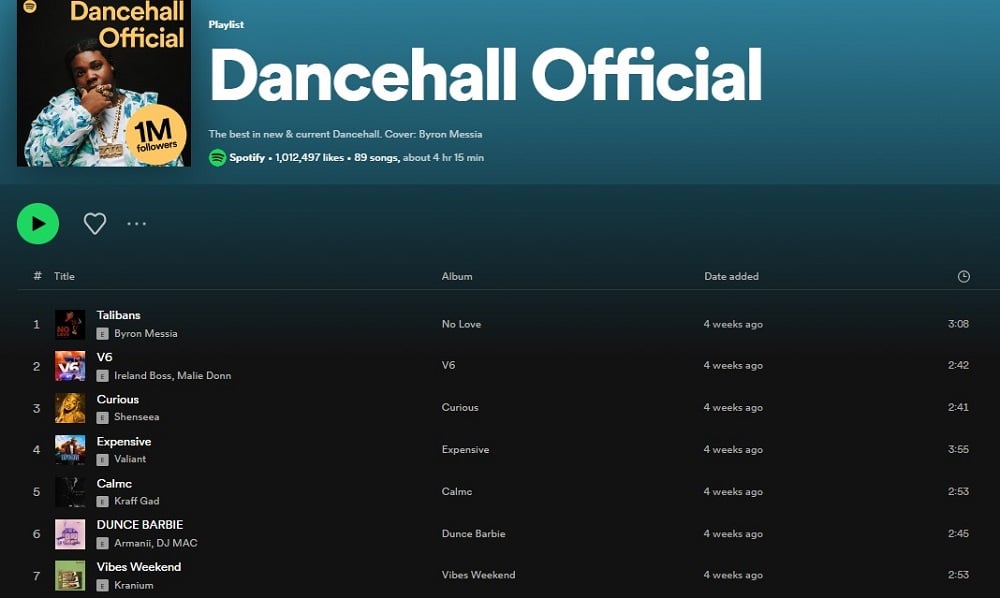
Task: Open the V6 song title
Action: coord(105,357)
